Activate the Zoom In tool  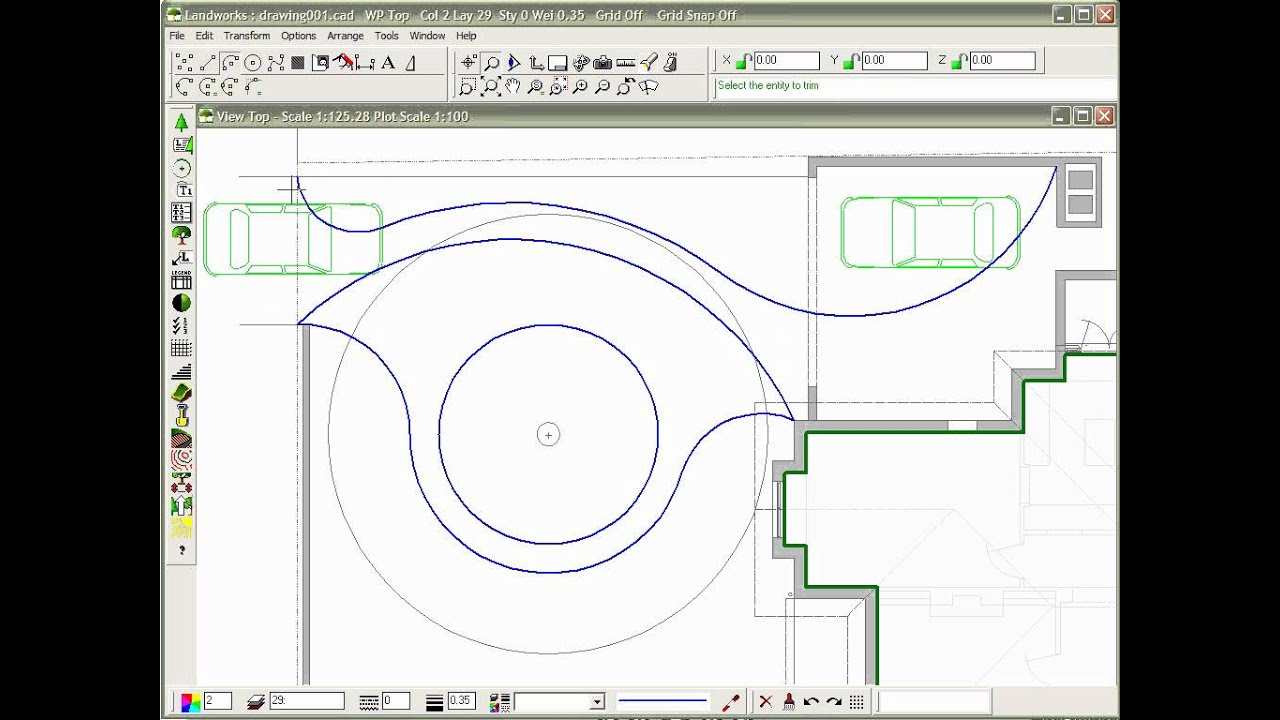(579, 86)
